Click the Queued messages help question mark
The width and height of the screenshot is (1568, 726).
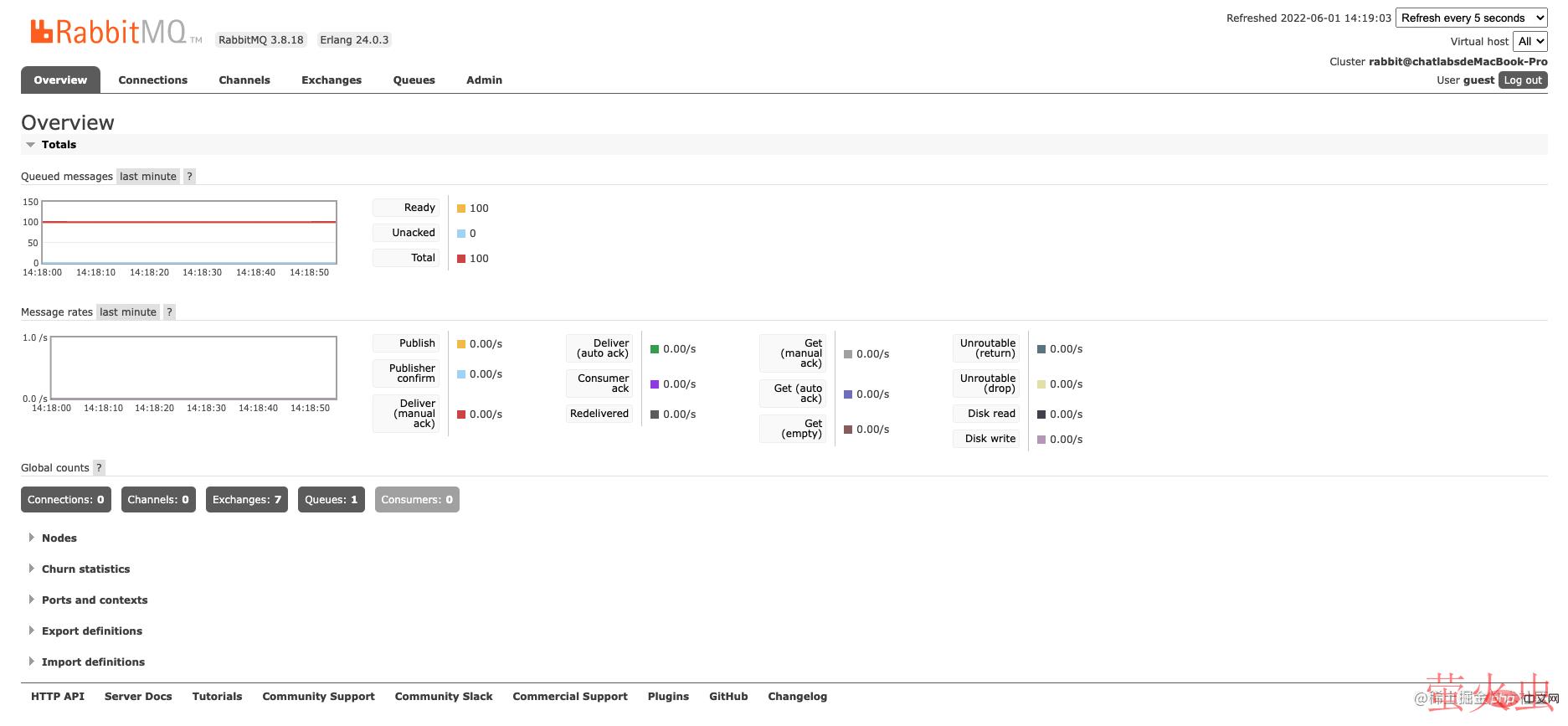point(189,177)
